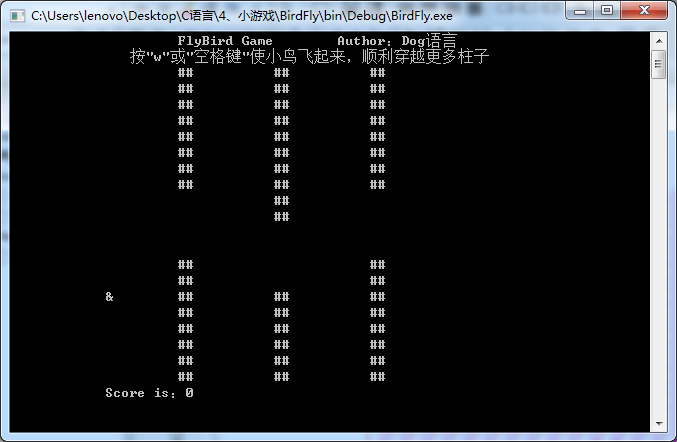The width and height of the screenshot is (677, 442).
Task: Maximize the BirdFly.exe console window
Action: point(607,10)
